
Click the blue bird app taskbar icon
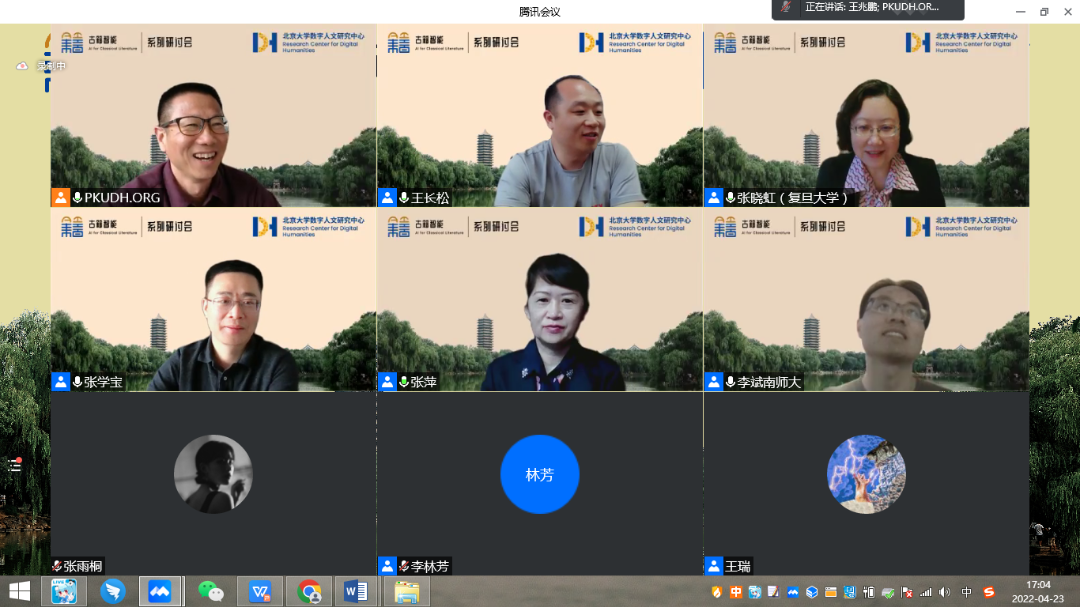pos(112,591)
